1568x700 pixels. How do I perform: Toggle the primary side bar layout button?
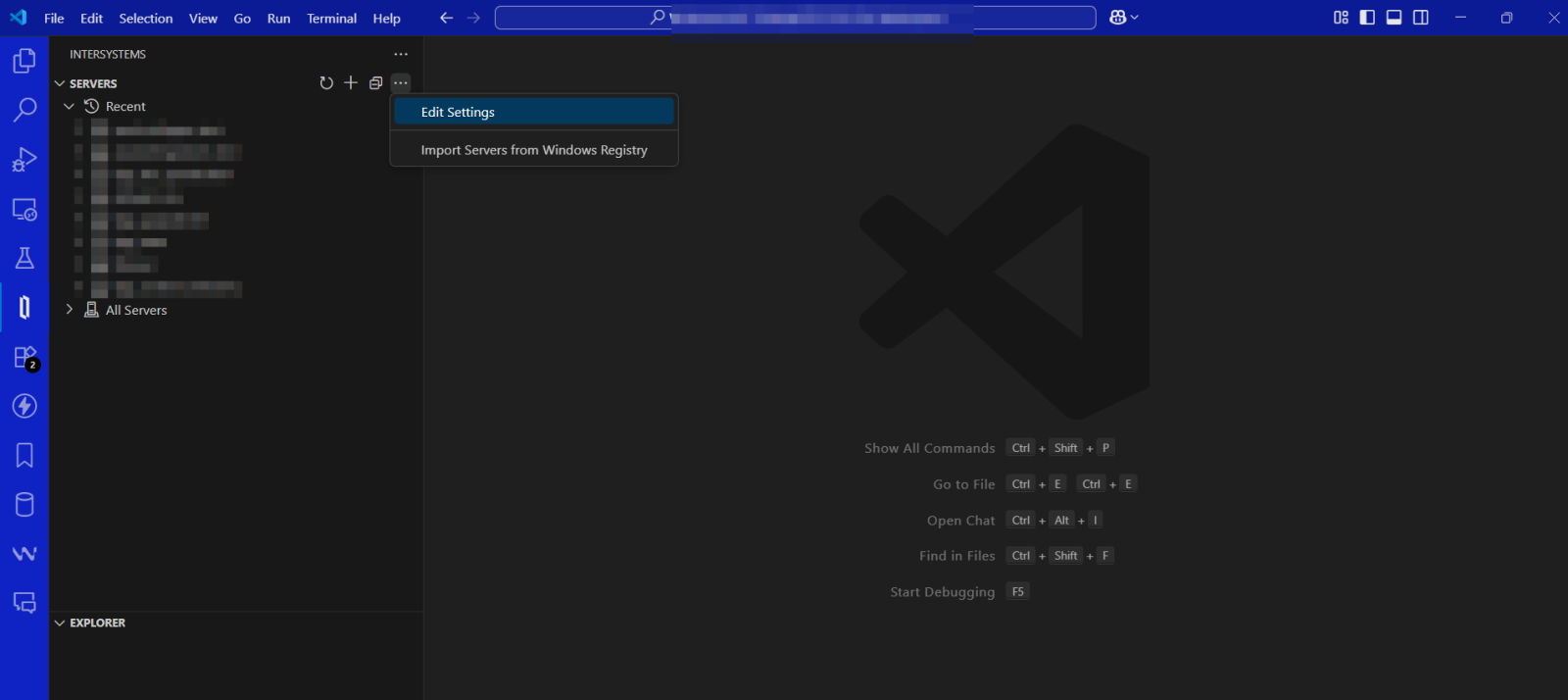(x=1367, y=18)
